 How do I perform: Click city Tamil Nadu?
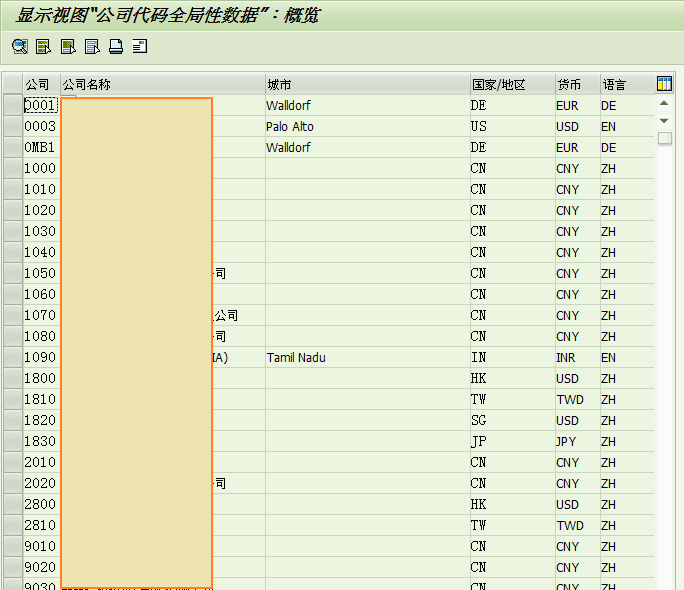(x=296, y=358)
